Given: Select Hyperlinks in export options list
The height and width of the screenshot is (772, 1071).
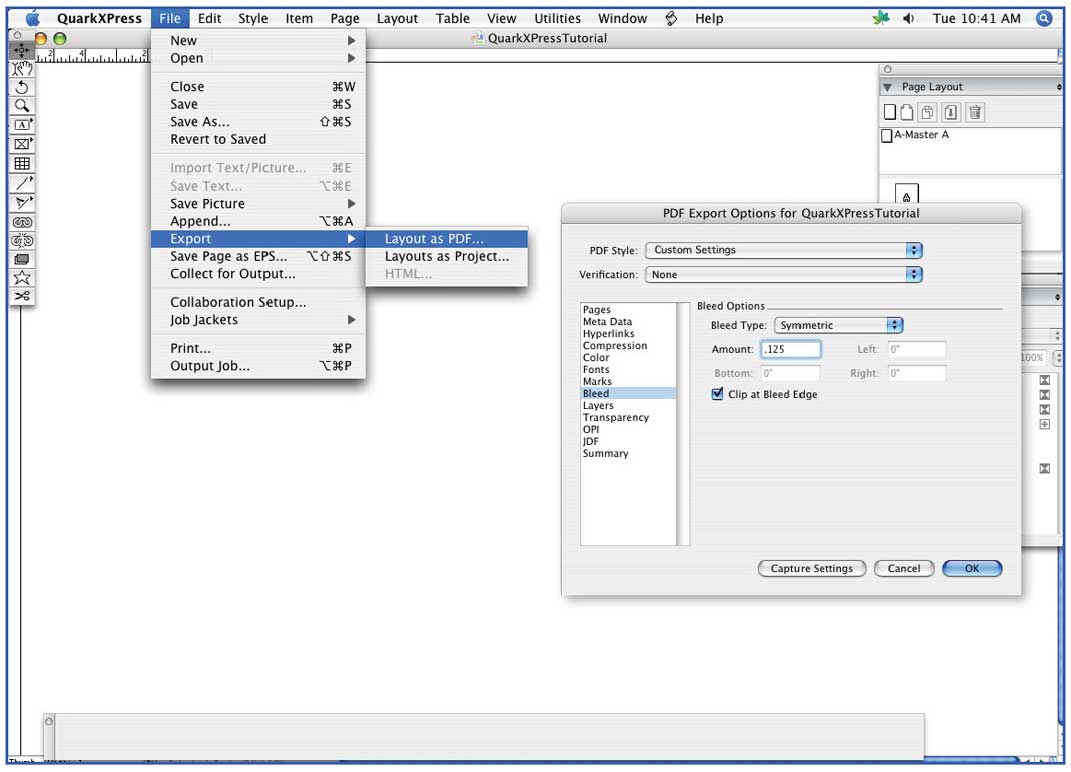Looking at the screenshot, I should click(x=628, y=333).
